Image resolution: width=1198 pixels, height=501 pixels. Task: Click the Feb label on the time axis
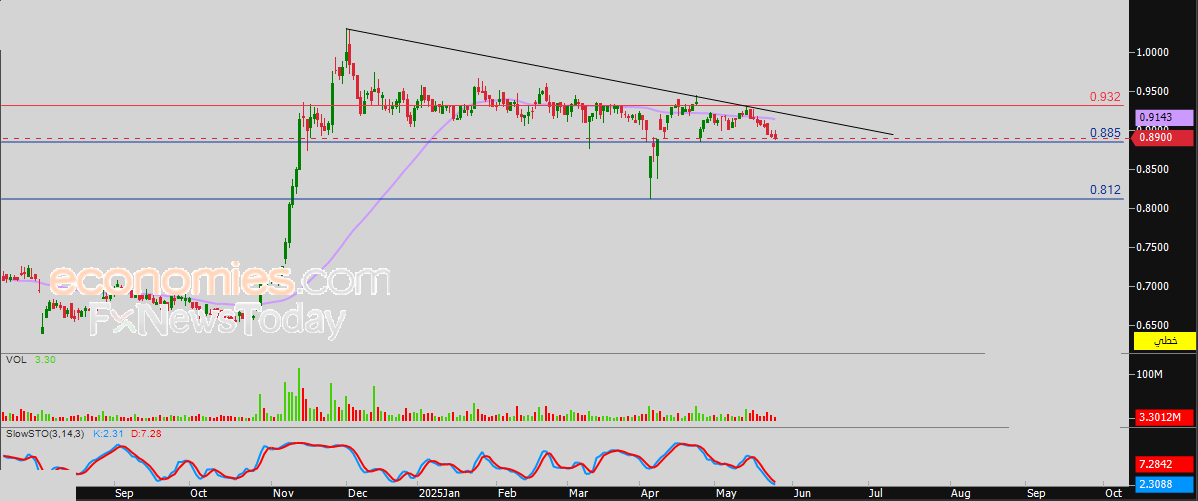point(507,493)
